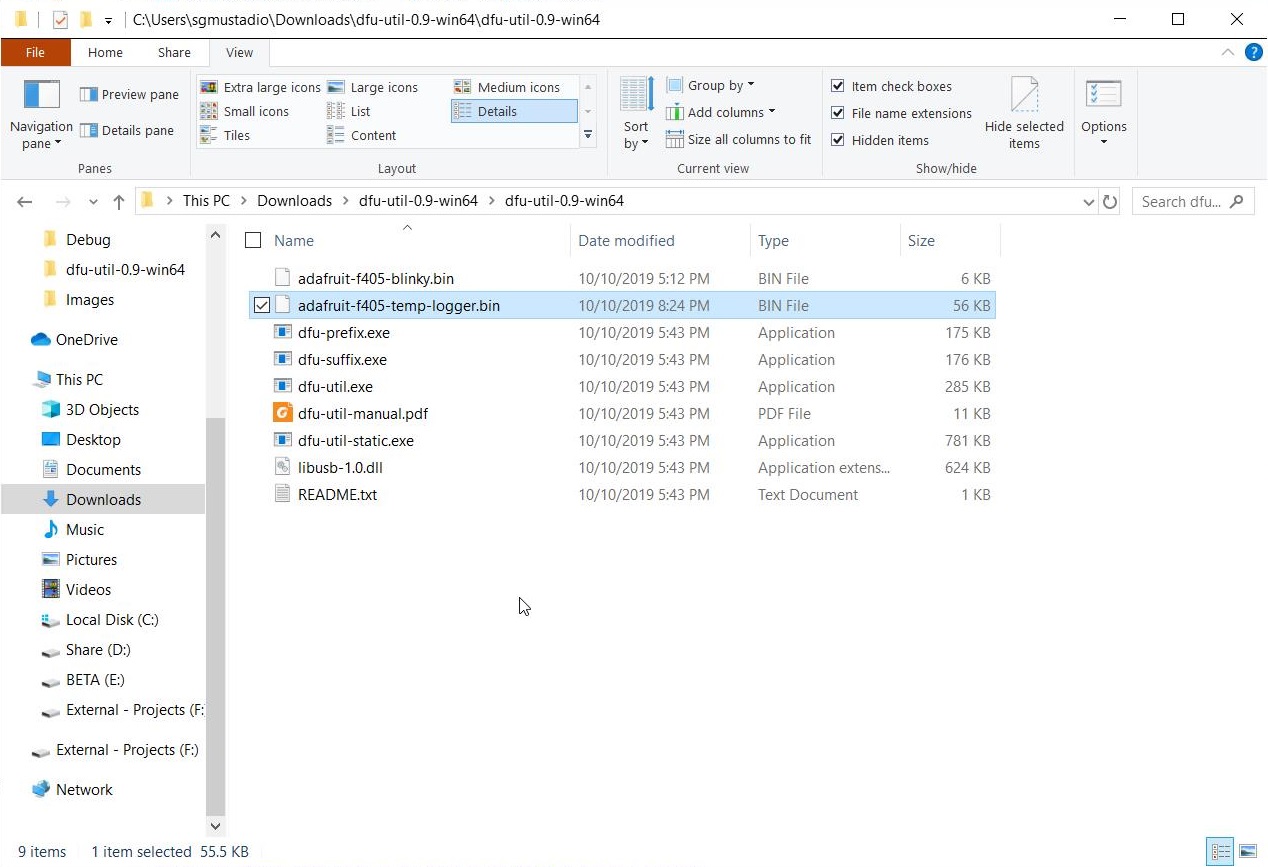Toggle the Navigation pane
Image resolution: width=1268 pixels, height=867 pixels.
tap(40, 112)
